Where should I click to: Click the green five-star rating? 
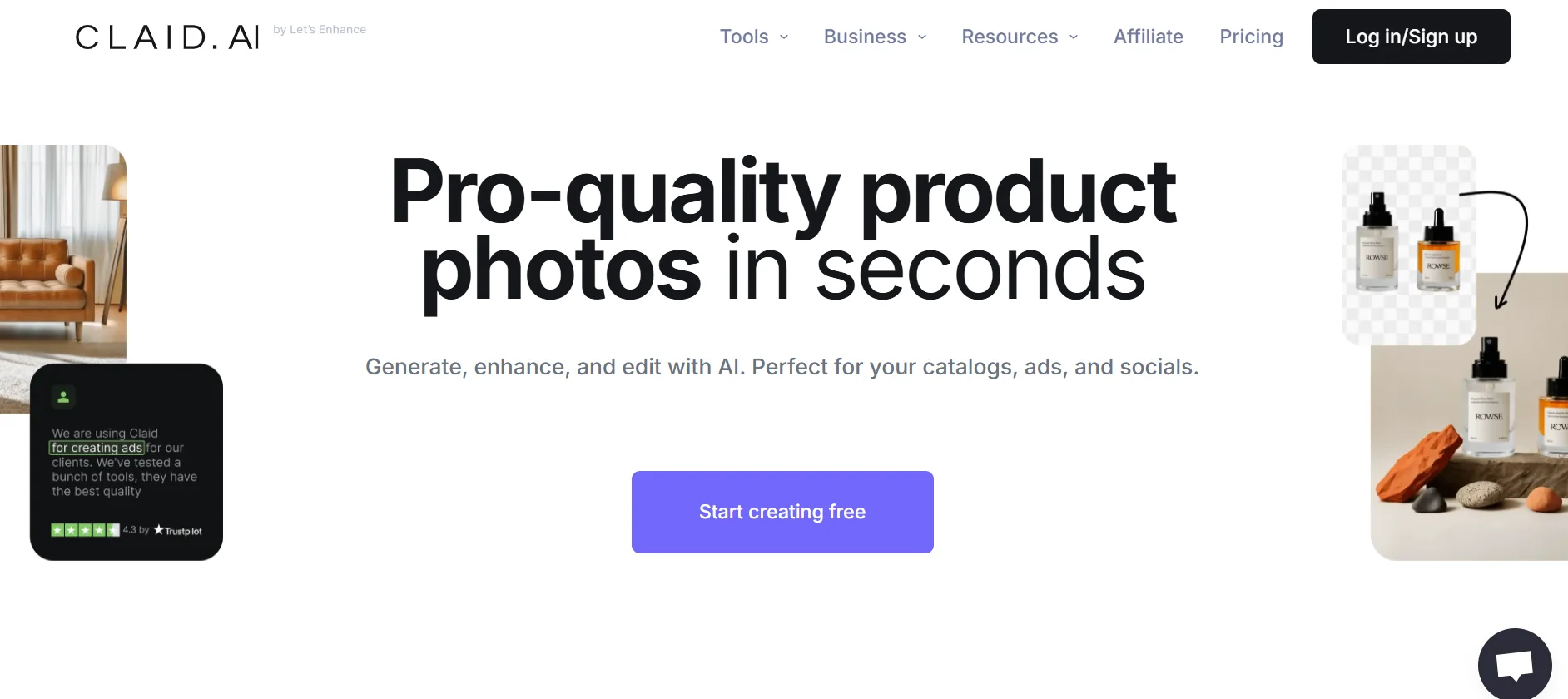[85, 530]
